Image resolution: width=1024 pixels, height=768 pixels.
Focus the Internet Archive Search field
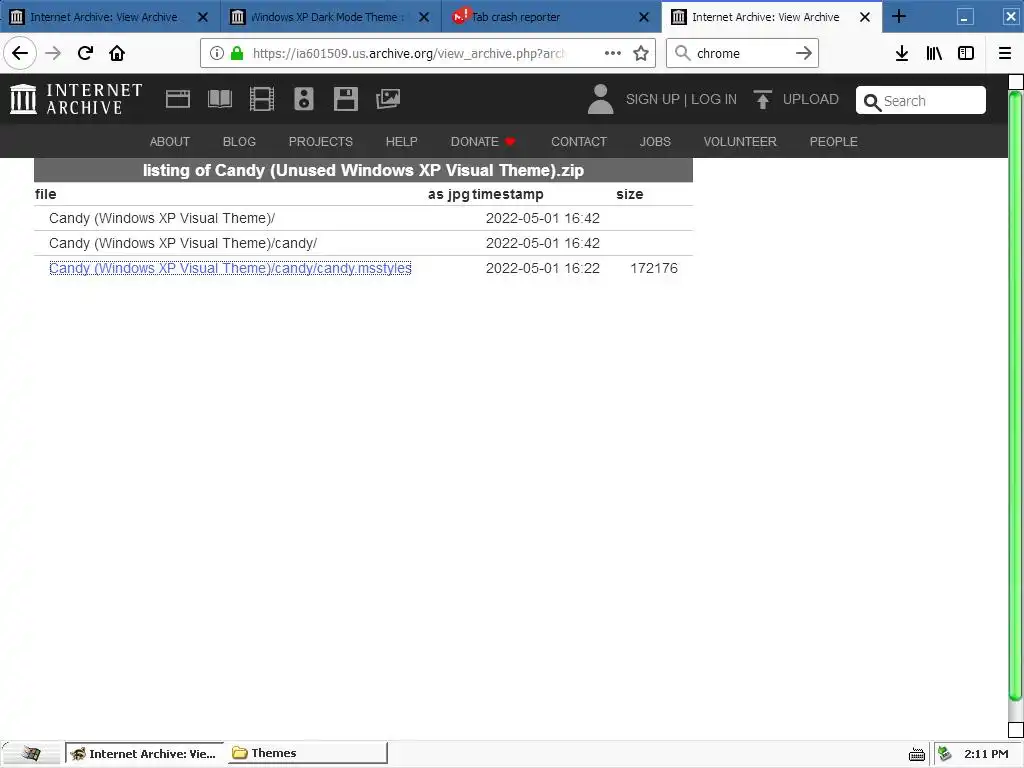[921, 101]
